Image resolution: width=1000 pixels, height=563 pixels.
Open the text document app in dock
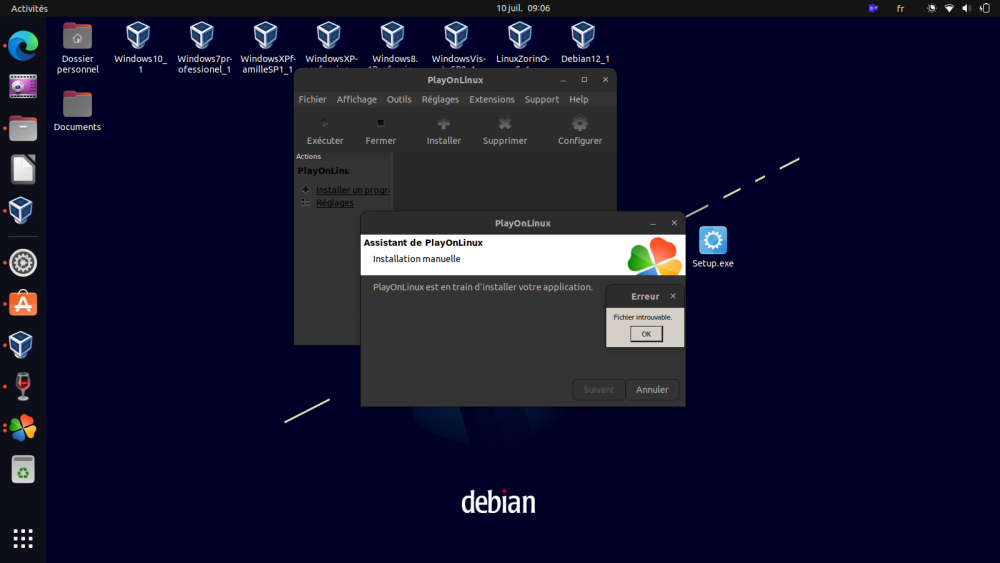click(23, 170)
